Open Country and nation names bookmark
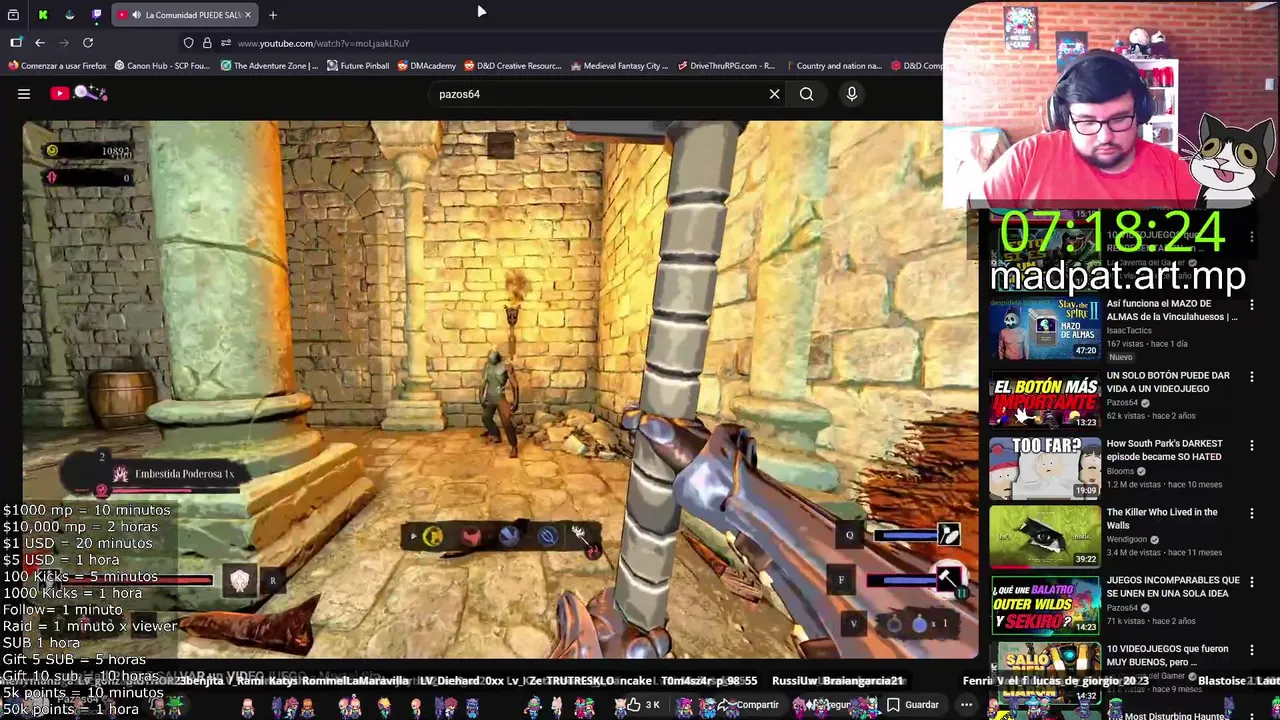The height and width of the screenshot is (720, 1280). 833,66
